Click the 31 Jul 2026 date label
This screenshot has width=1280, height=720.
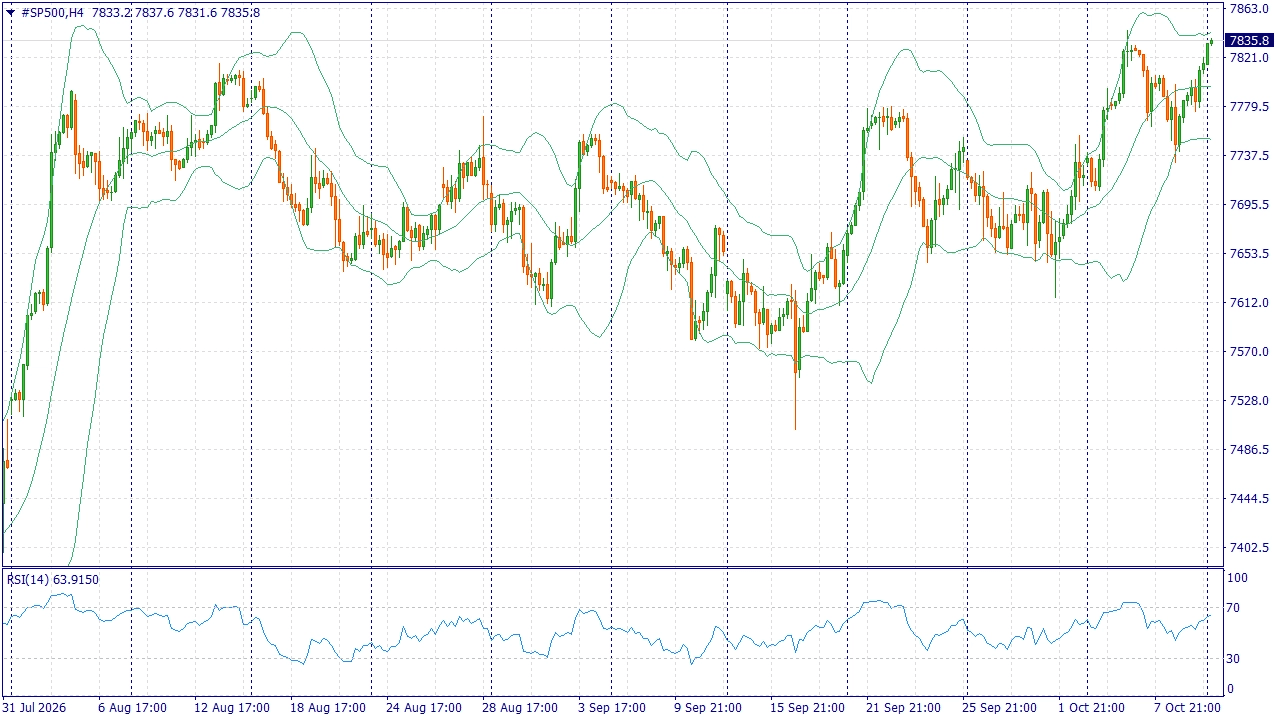(34, 708)
